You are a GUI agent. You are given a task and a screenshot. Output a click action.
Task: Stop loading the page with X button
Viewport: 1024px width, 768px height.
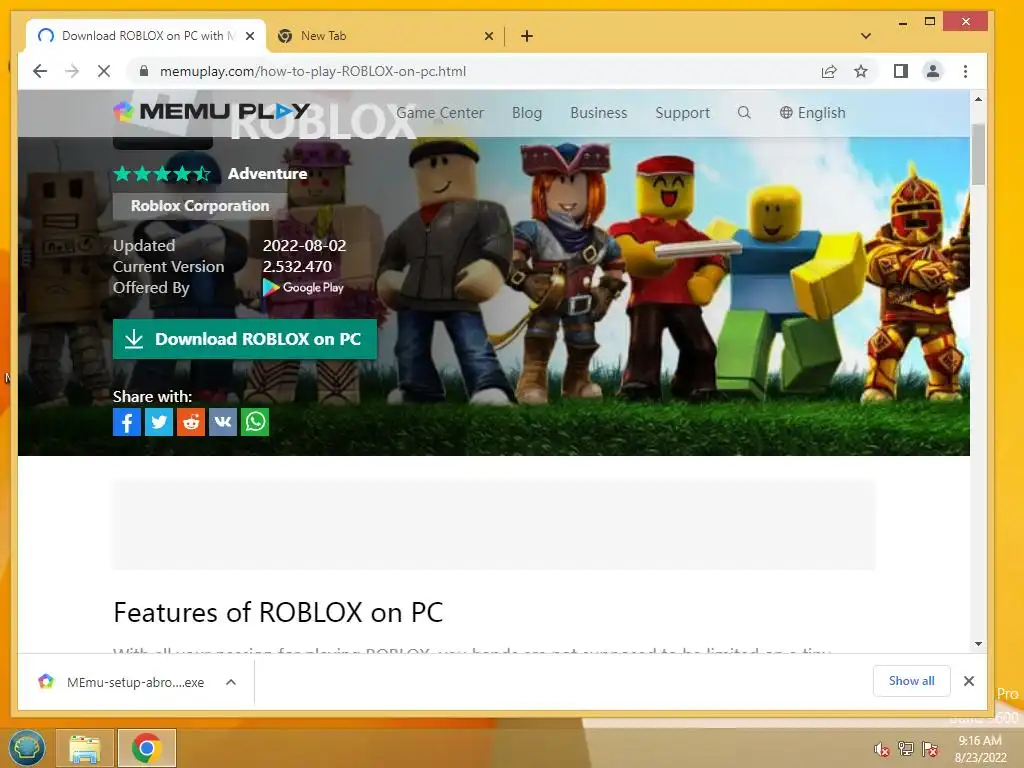coord(104,71)
